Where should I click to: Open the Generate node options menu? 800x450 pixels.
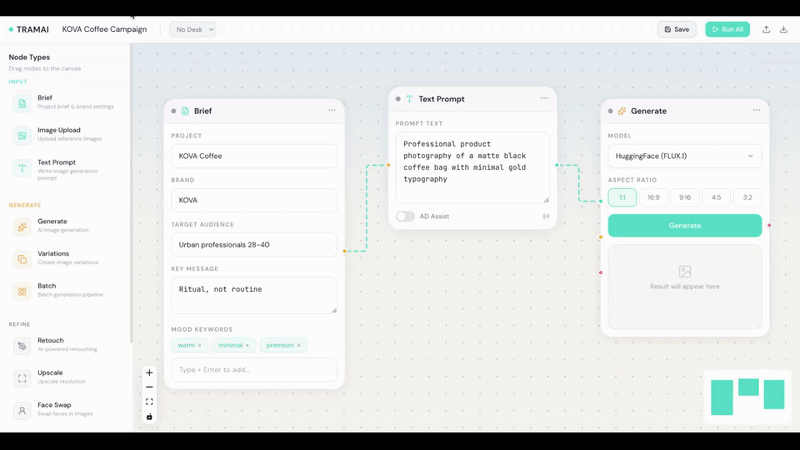756,110
